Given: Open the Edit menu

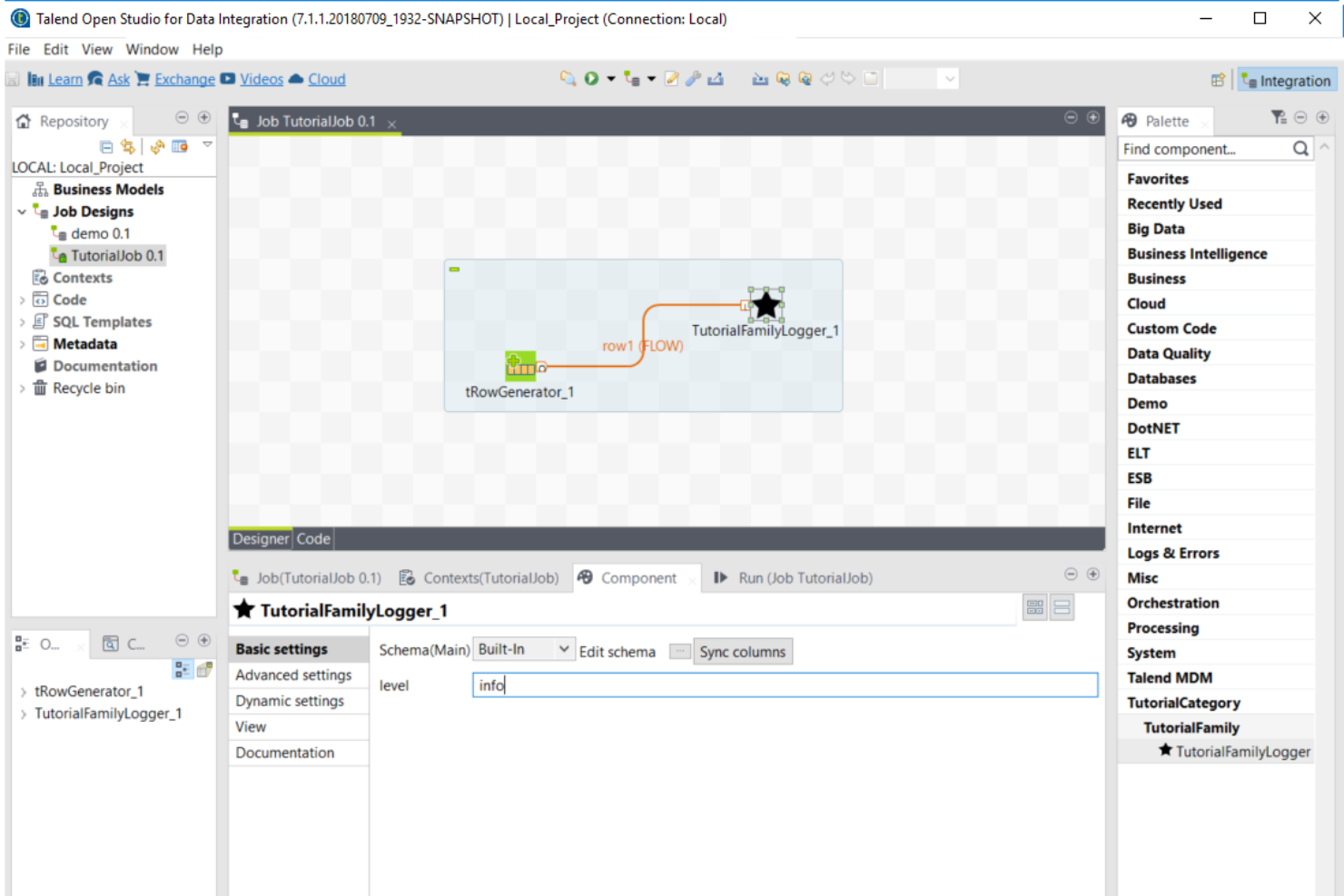Looking at the screenshot, I should (55, 49).
